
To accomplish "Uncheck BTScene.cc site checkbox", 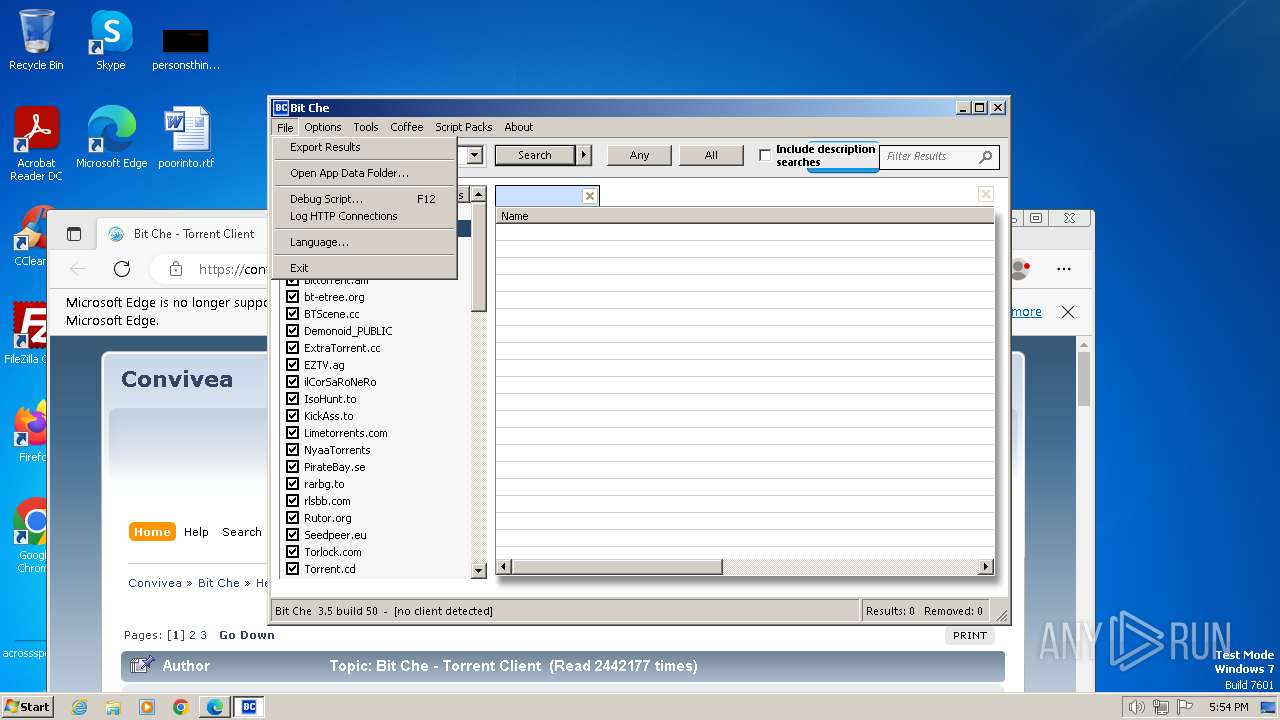I will [x=293, y=314].
